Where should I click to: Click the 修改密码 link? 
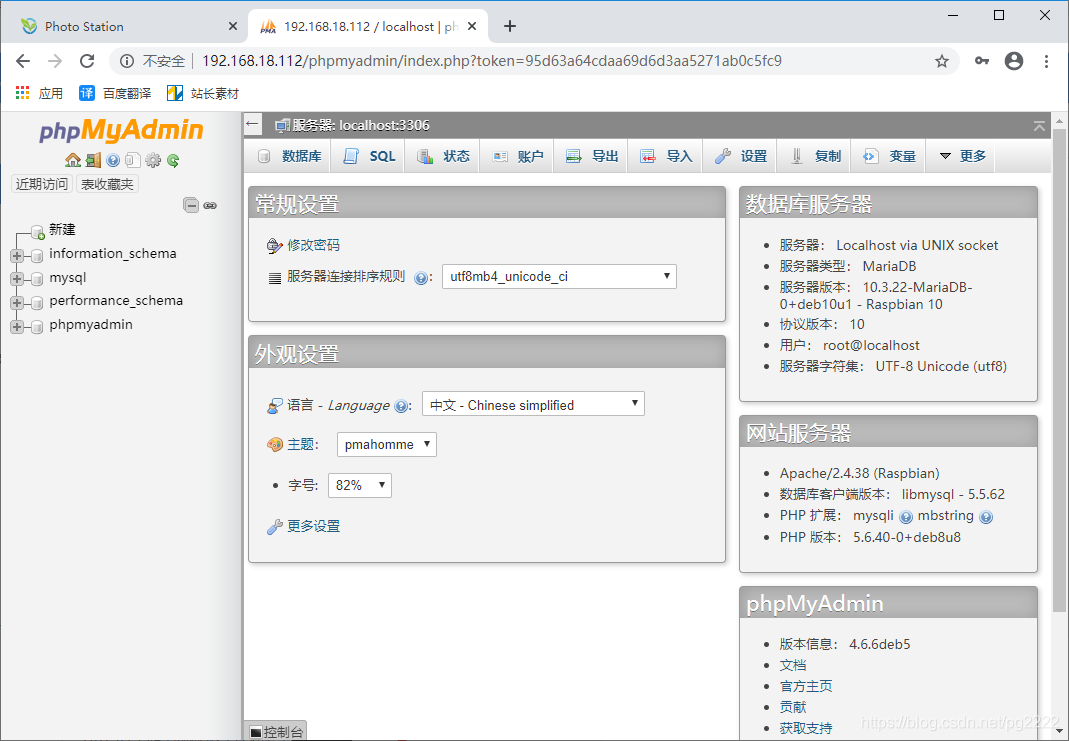tap(313, 245)
